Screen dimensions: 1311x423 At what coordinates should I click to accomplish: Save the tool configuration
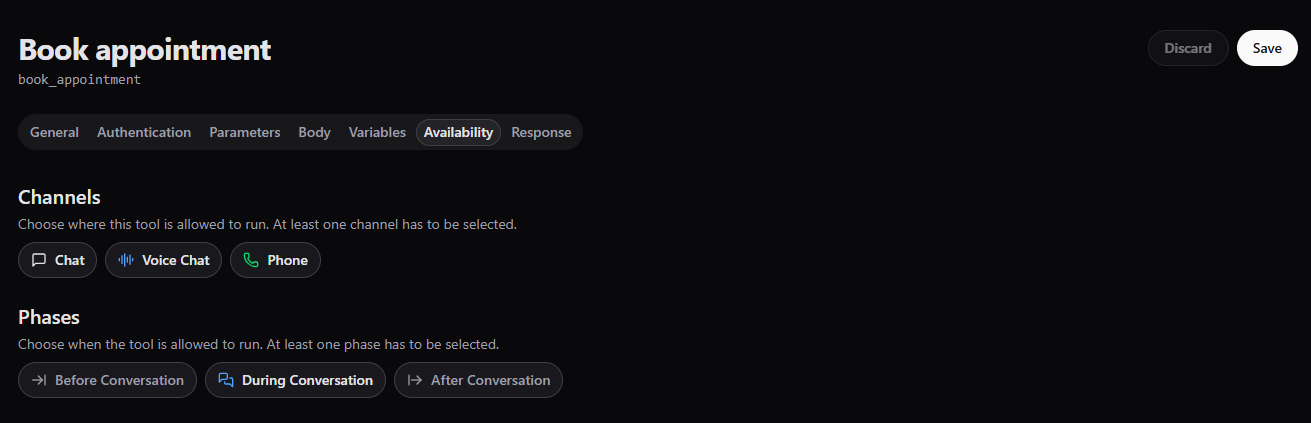pyautogui.click(x=1267, y=48)
